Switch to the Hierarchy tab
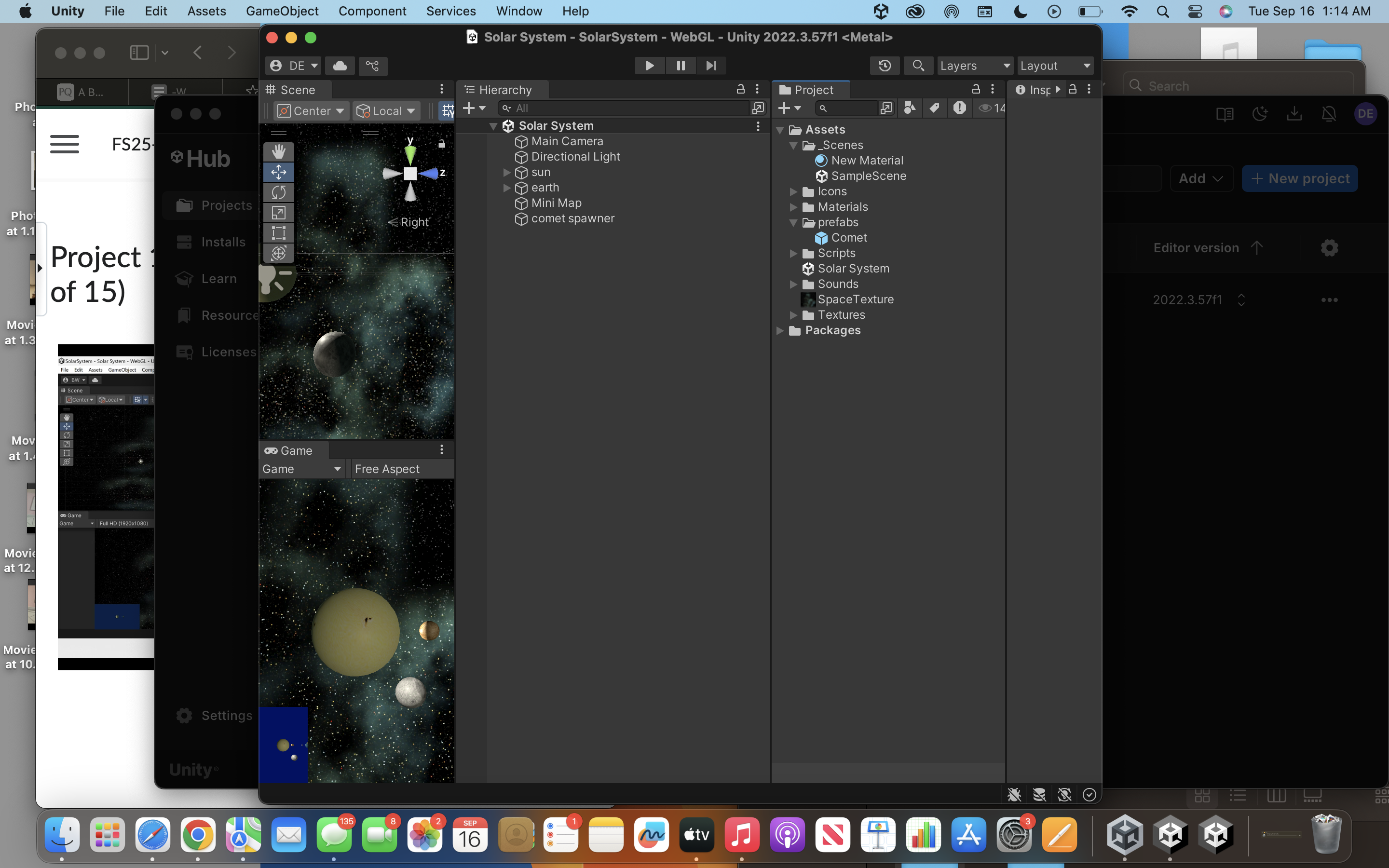1389x868 pixels. (x=502, y=90)
